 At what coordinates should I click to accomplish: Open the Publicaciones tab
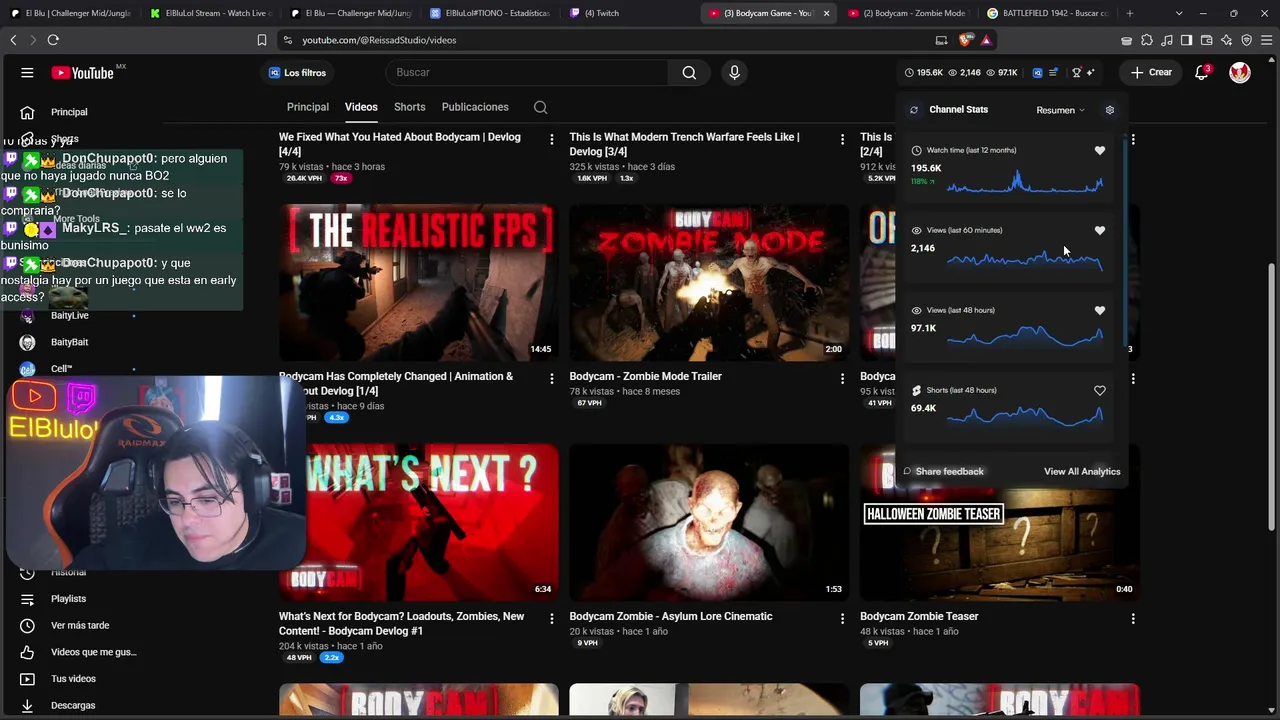click(475, 107)
